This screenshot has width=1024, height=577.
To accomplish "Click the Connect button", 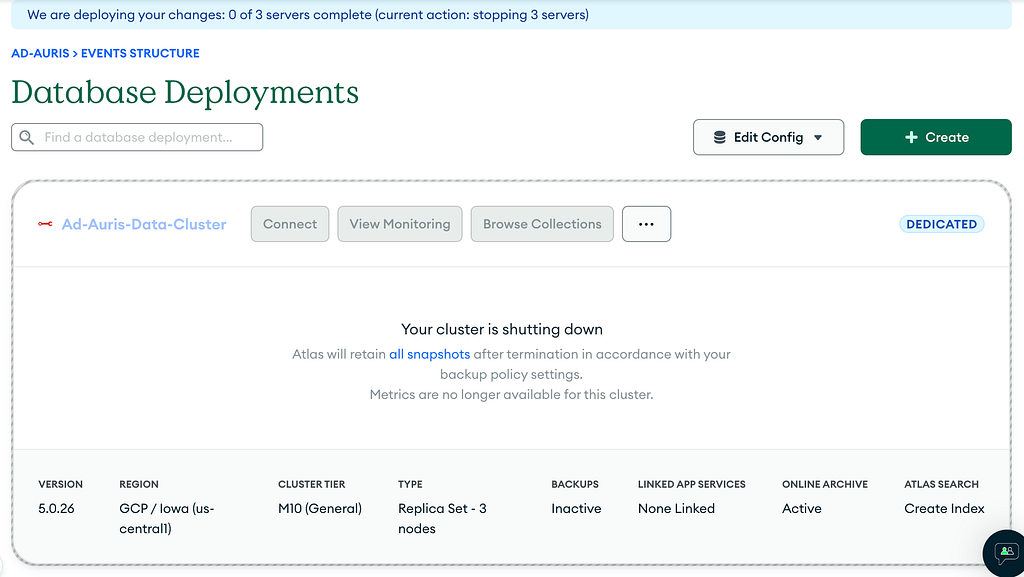I will coord(290,224).
